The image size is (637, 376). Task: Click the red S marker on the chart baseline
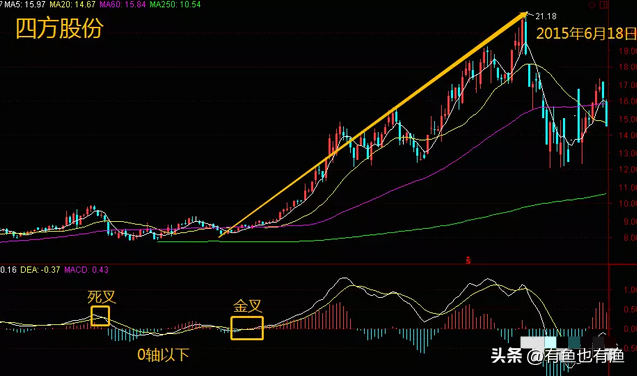(468, 260)
